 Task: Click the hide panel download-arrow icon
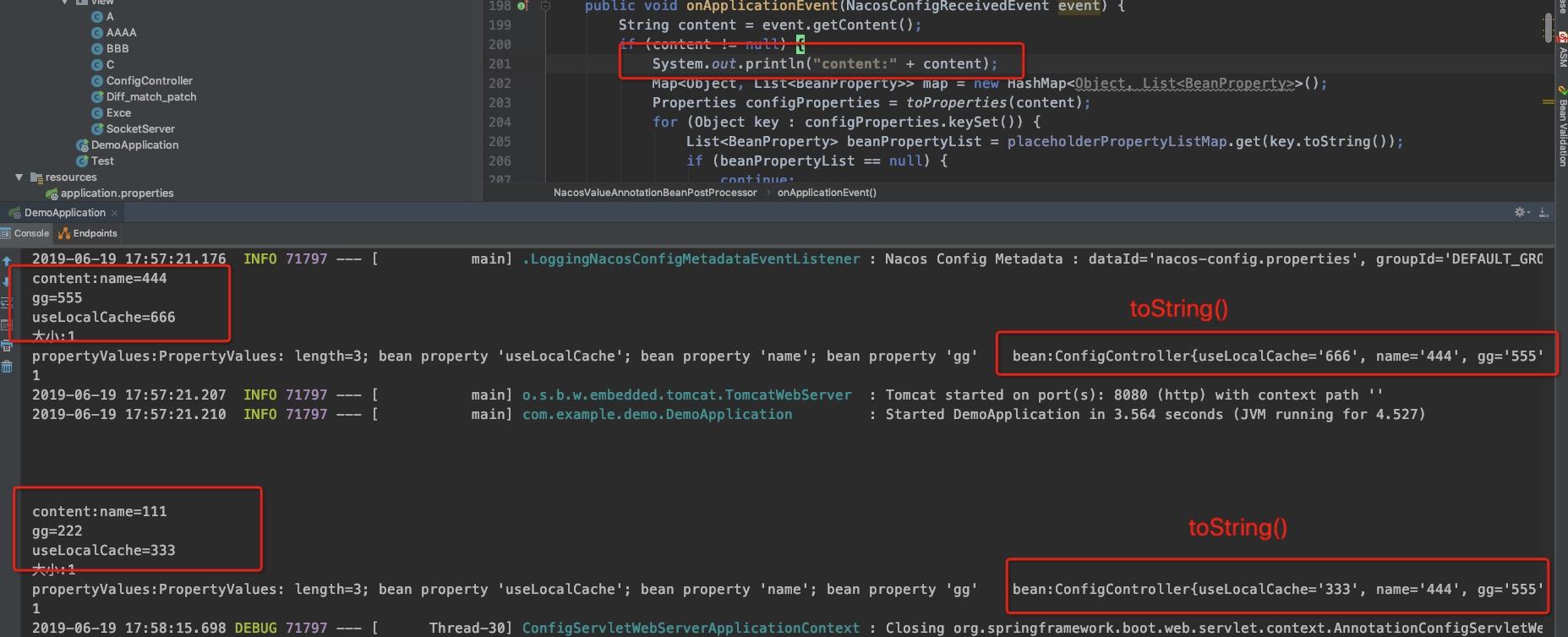[x=1543, y=213]
